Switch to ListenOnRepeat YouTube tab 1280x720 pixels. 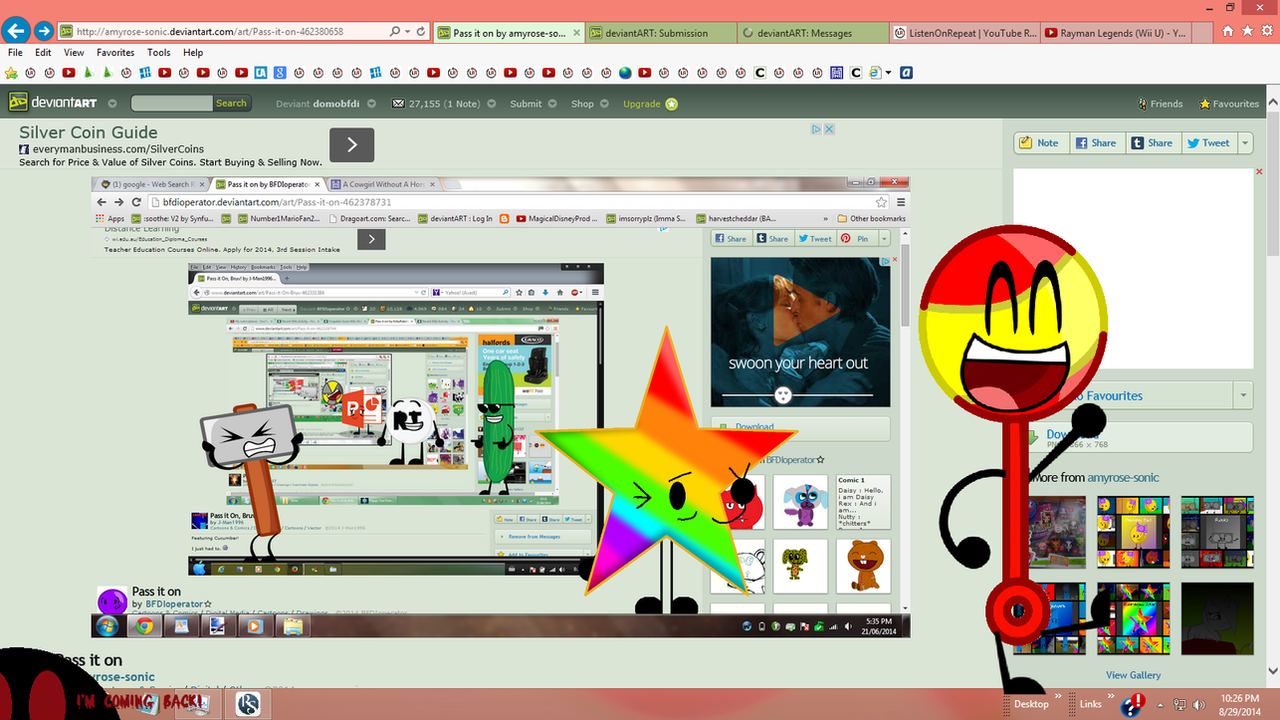(x=963, y=33)
